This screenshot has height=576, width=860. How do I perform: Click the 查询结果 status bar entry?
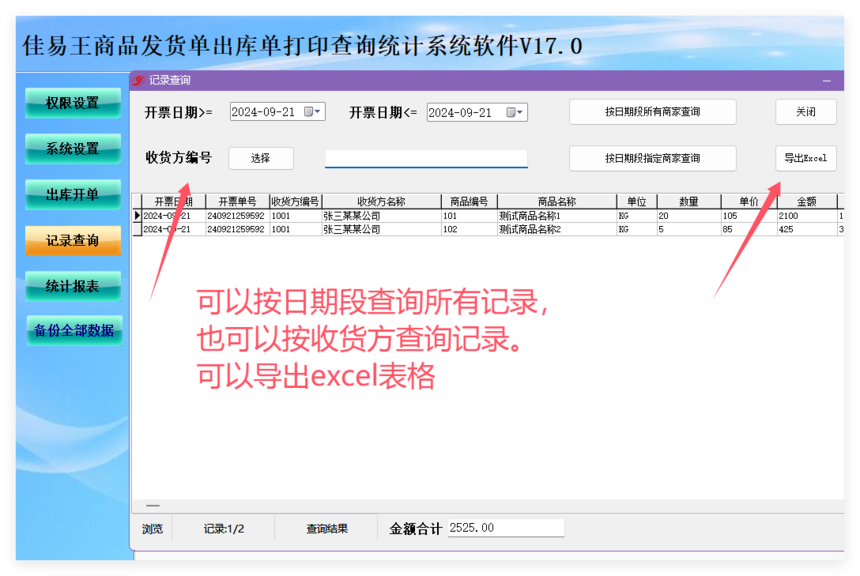coord(327,529)
